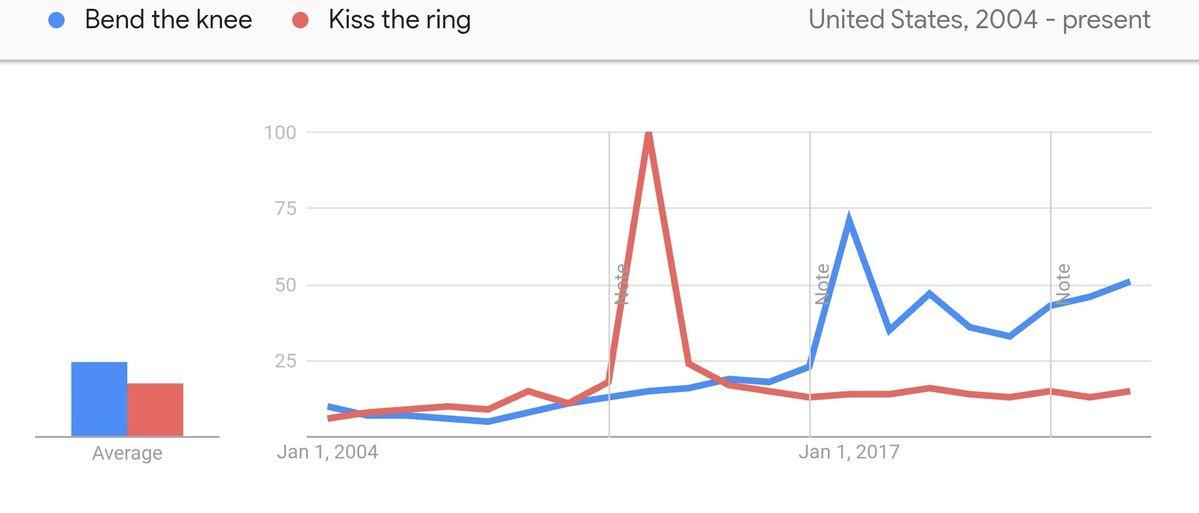Screen dimensions: 1199x513
Task: Click the red Average bar
Action: click(x=155, y=410)
